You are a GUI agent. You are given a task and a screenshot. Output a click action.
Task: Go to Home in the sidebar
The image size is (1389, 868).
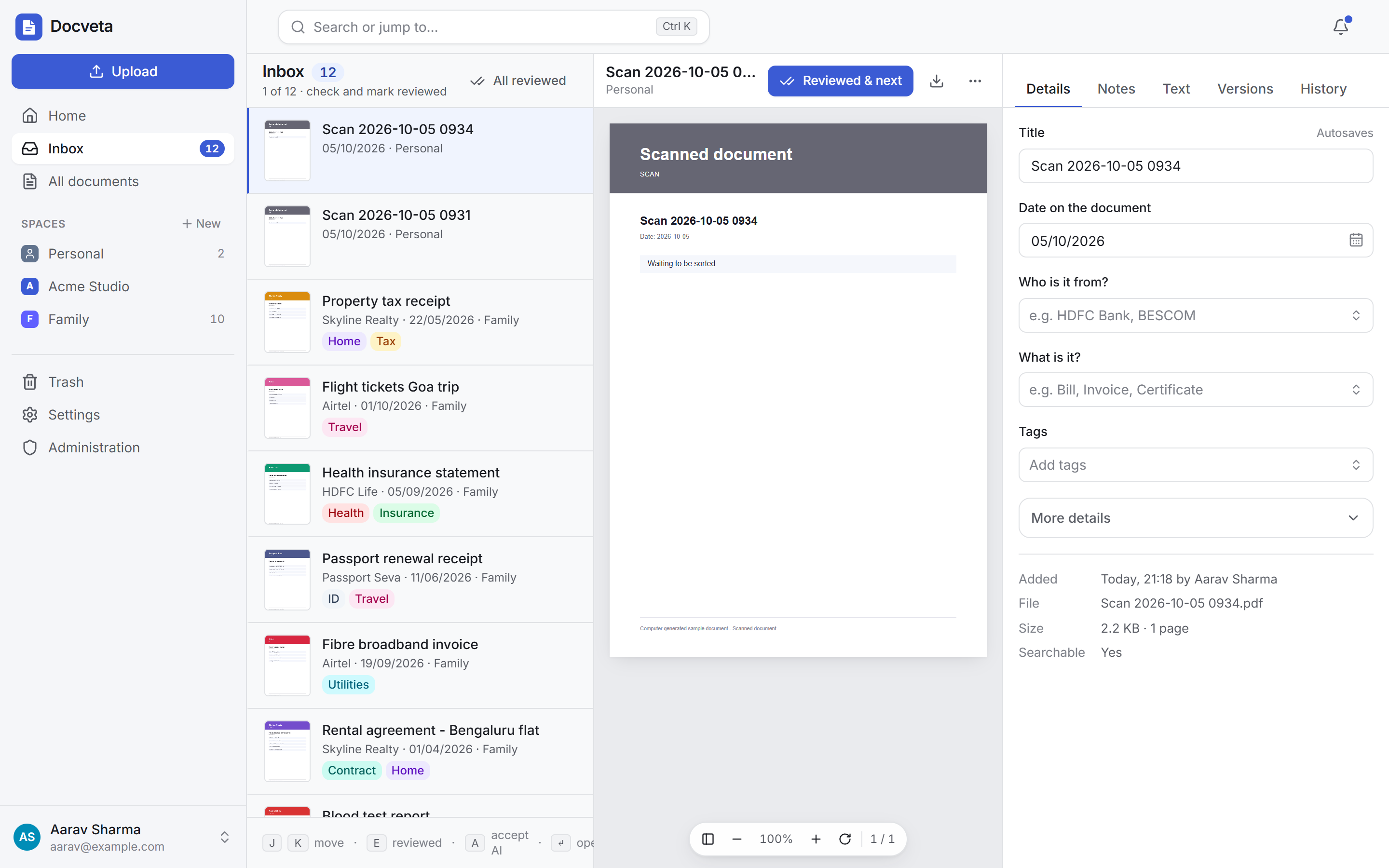point(123,115)
